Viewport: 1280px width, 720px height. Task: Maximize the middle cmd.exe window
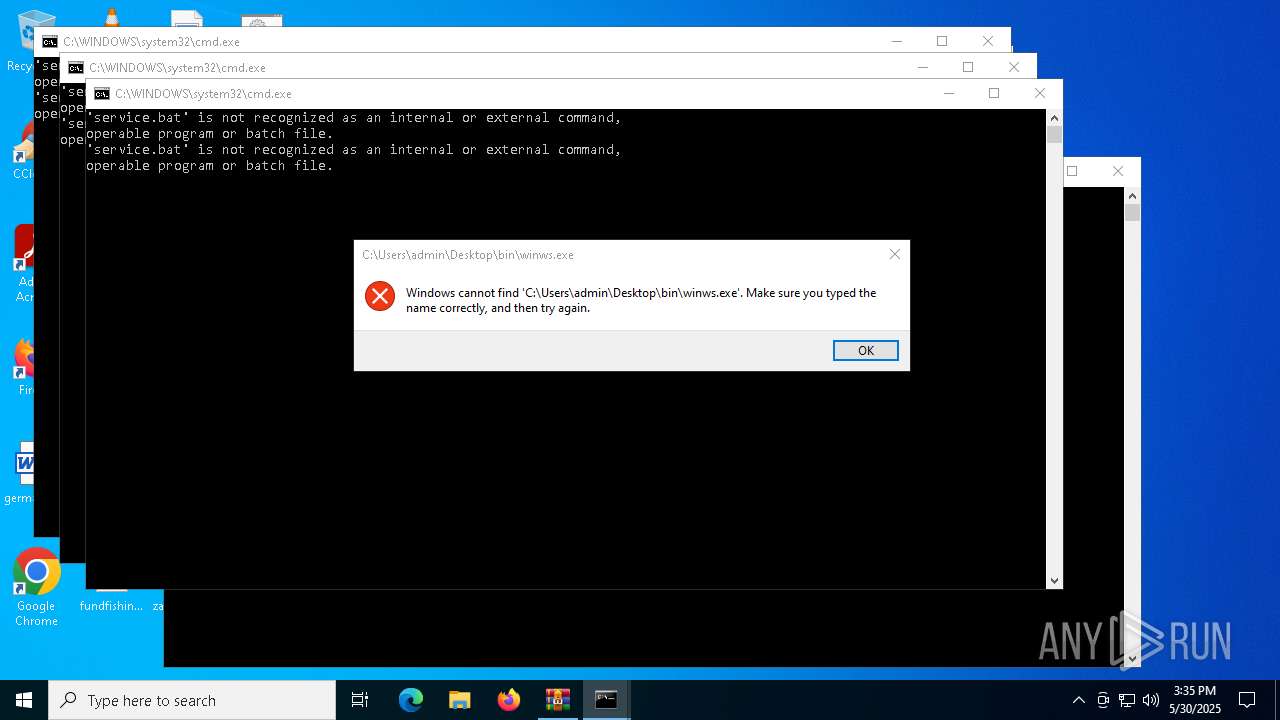tap(968, 67)
